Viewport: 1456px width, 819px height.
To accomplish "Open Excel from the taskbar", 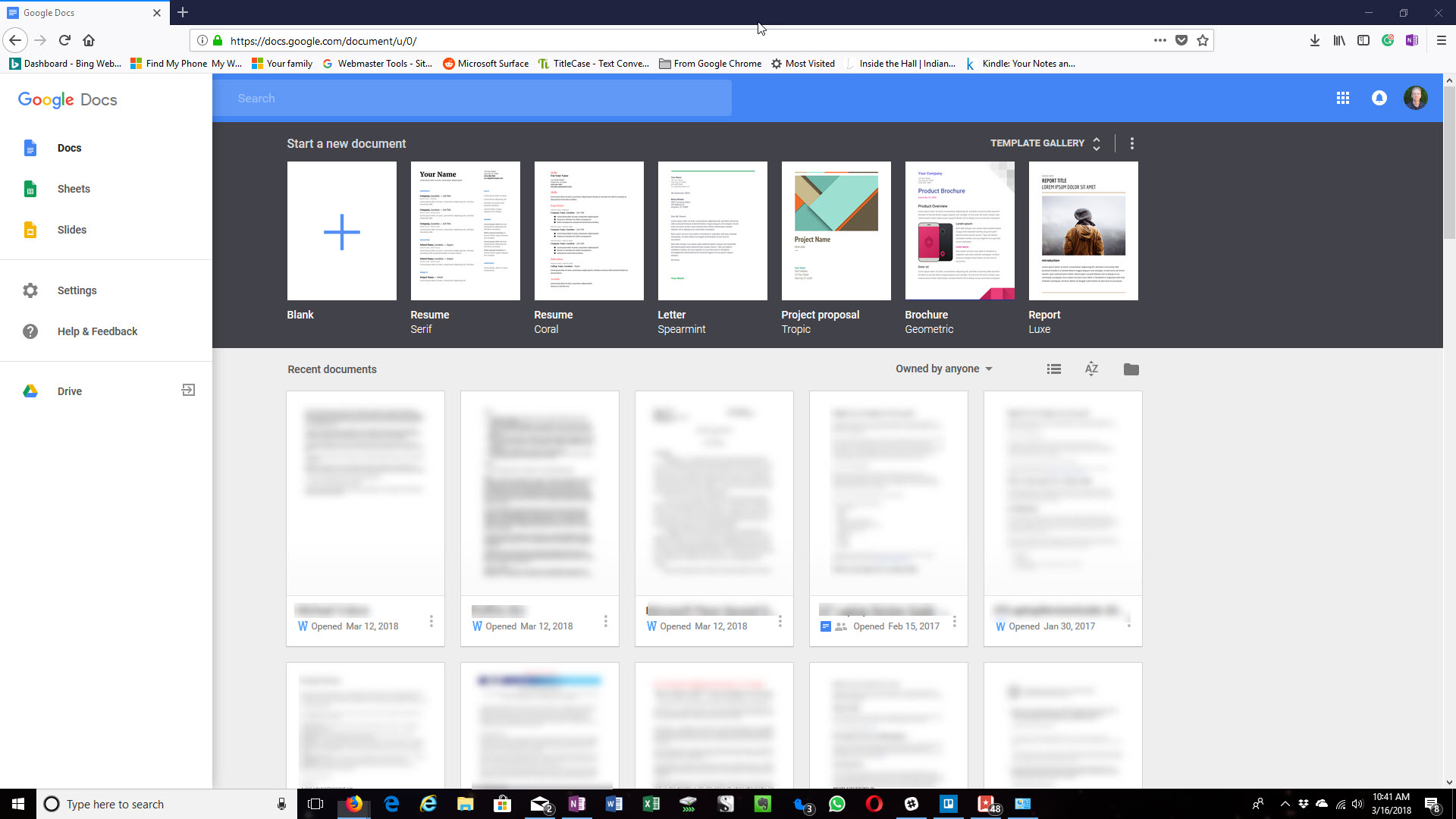I will point(651,804).
